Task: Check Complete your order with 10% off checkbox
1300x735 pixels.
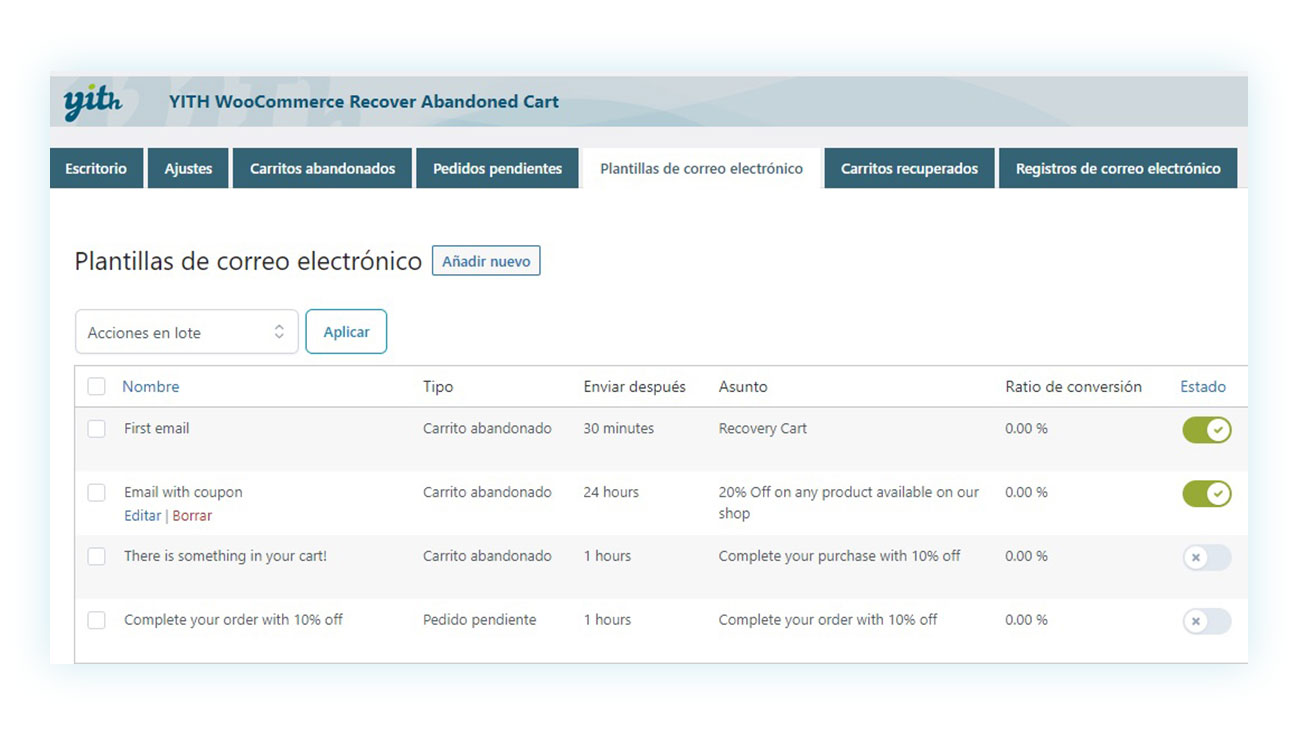Action: click(x=96, y=620)
